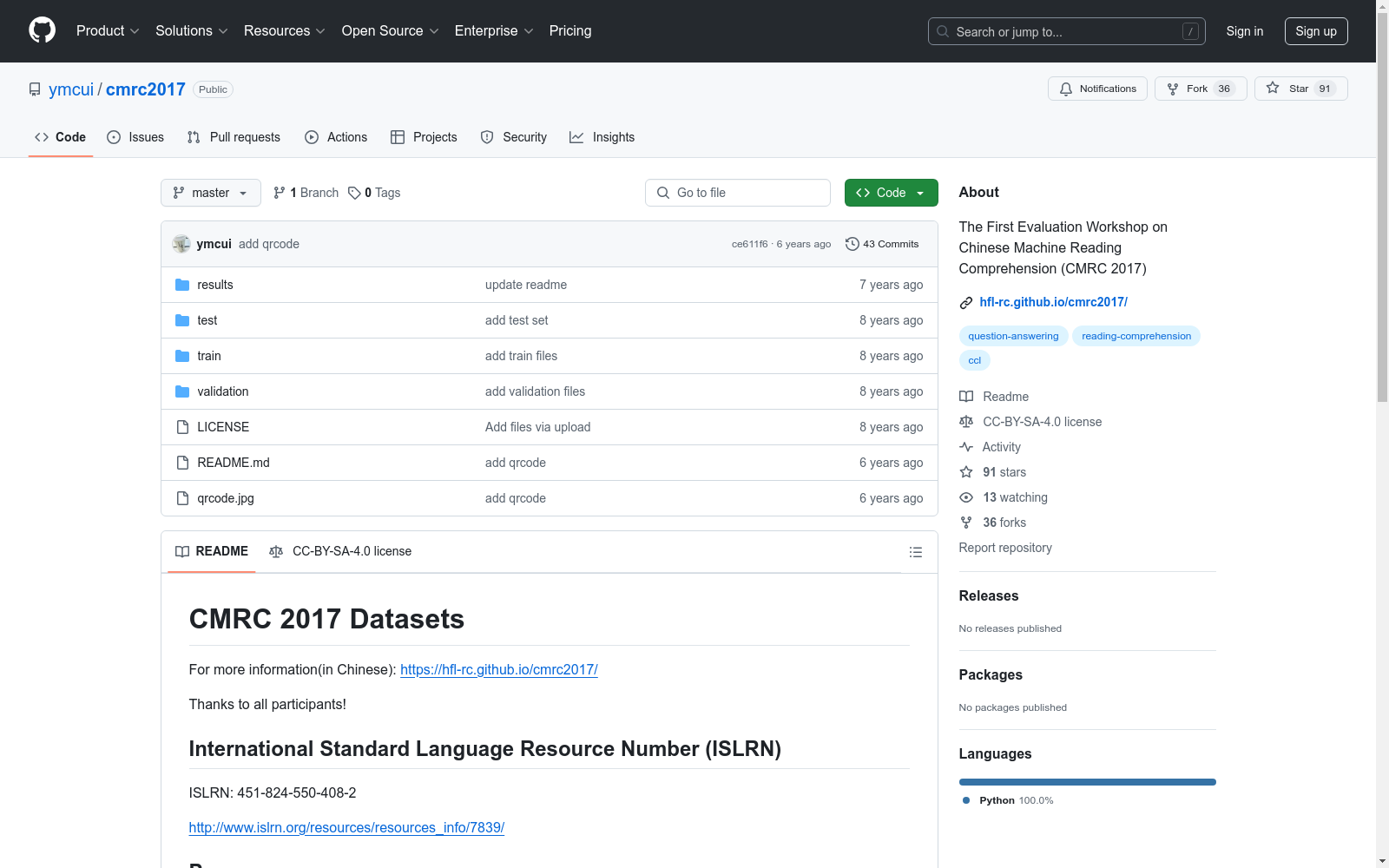Click the Notifications bell icon
Image resolution: width=1389 pixels, height=868 pixels.
pyautogui.click(x=1066, y=89)
